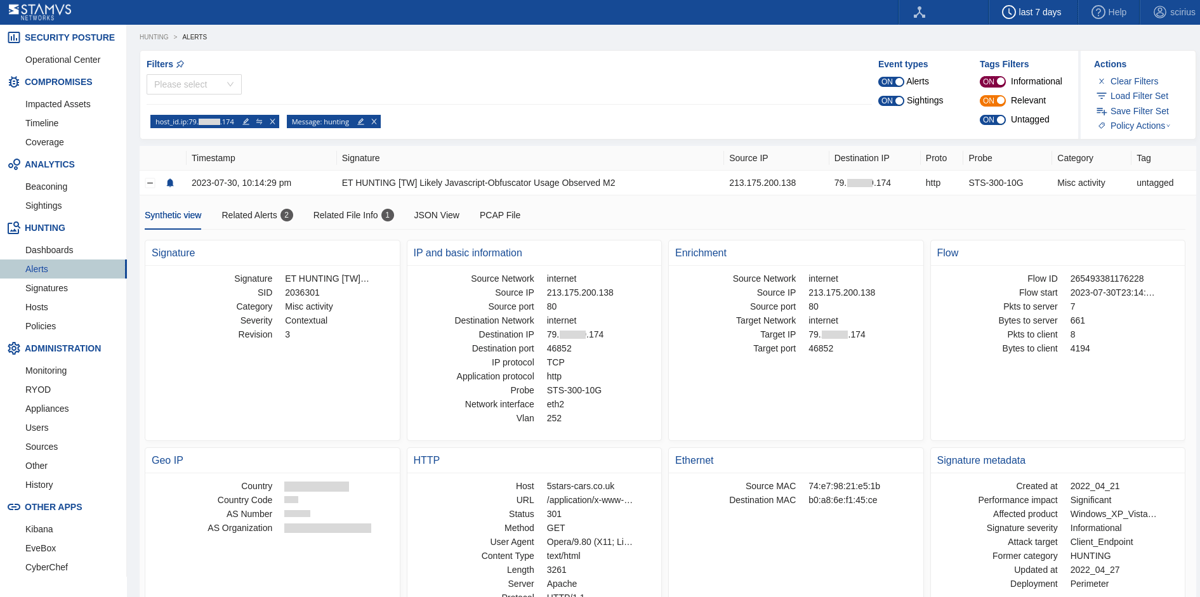Pin the Filters panel
Image resolution: width=1200 pixels, height=597 pixels.
coord(181,64)
